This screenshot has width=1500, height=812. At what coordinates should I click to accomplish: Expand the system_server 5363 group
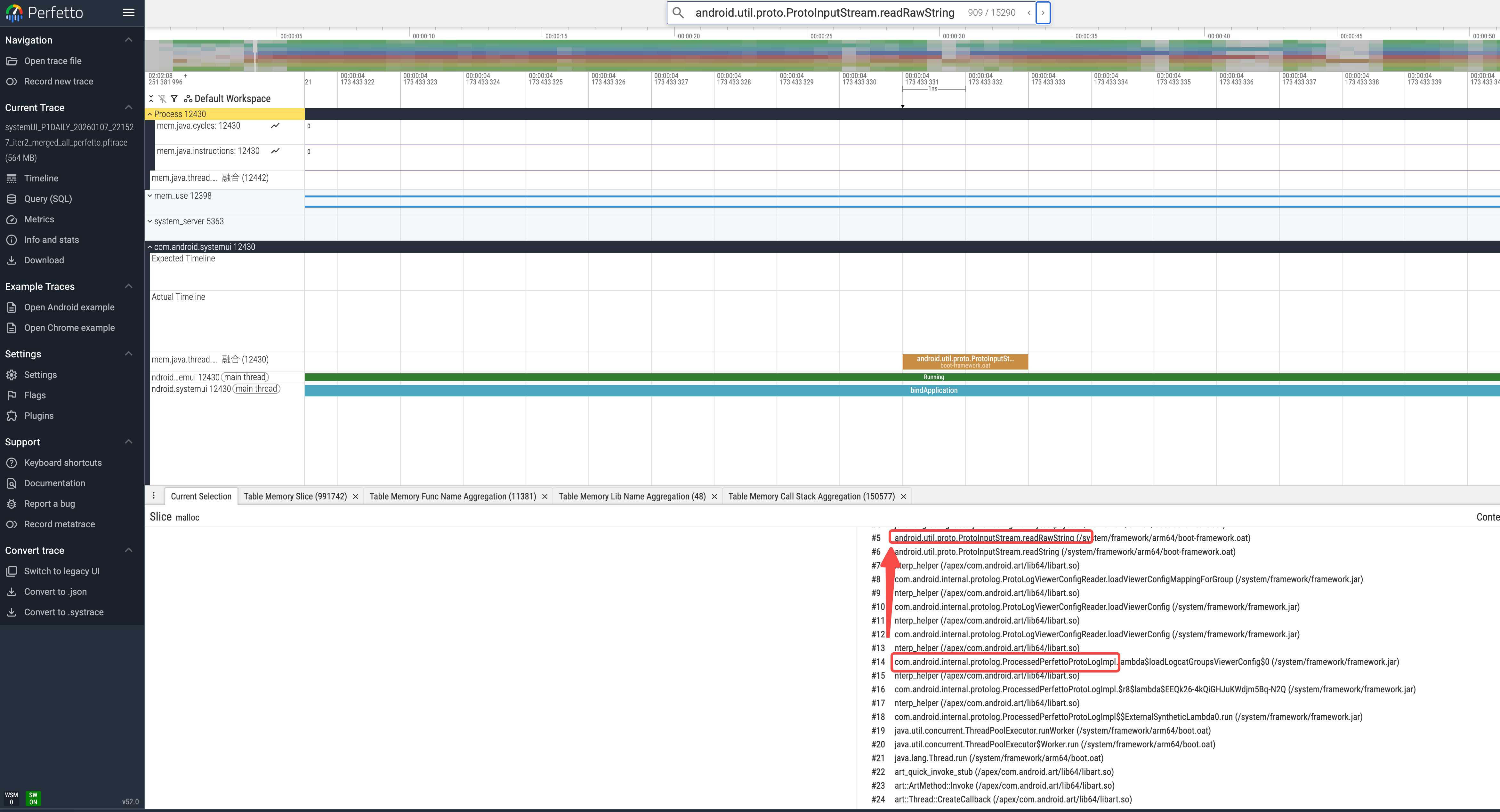pos(150,221)
